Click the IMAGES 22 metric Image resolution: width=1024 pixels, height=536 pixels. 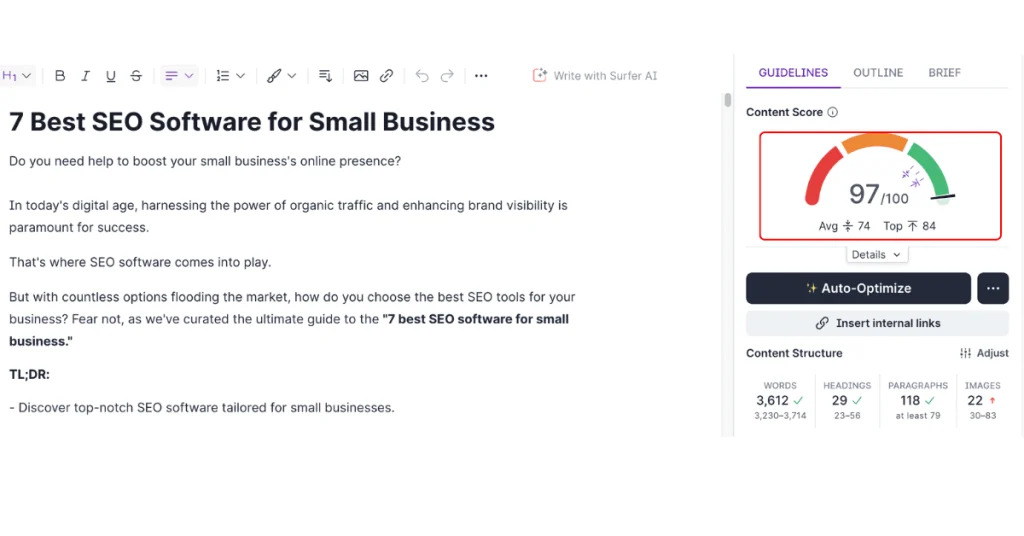[x=983, y=400]
